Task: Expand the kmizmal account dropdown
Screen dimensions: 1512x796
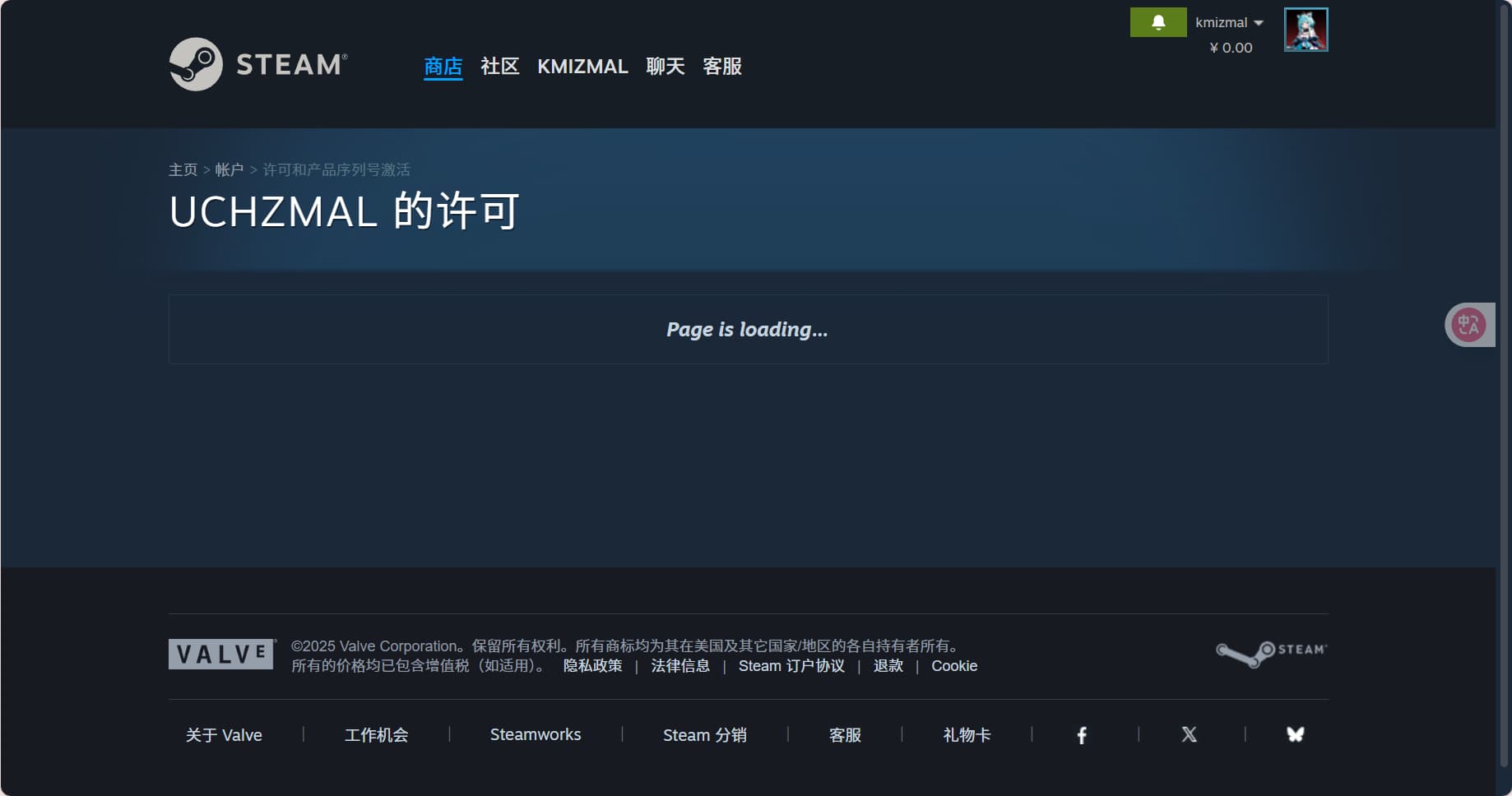Action: [x=1228, y=22]
